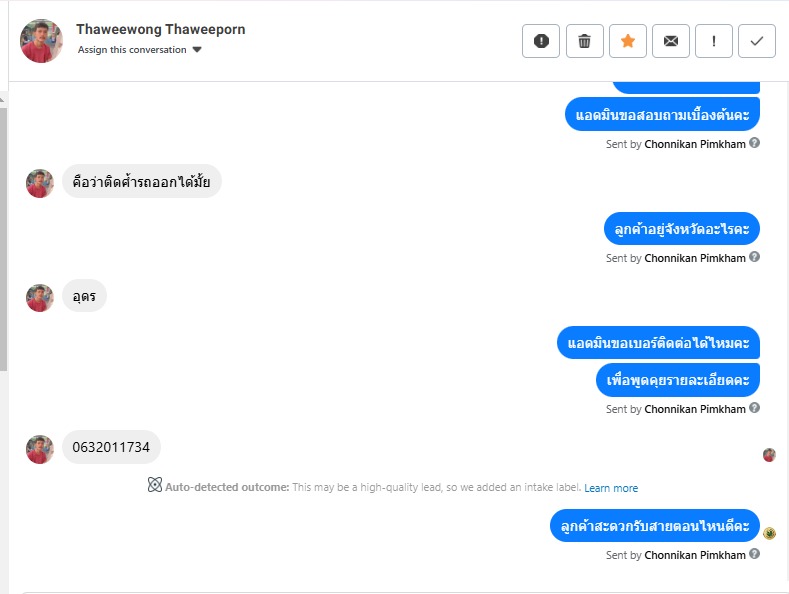Click the customer's reply bubble "อุดร"
The height and width of the screenshot is (594, 789).
[84, 296]
